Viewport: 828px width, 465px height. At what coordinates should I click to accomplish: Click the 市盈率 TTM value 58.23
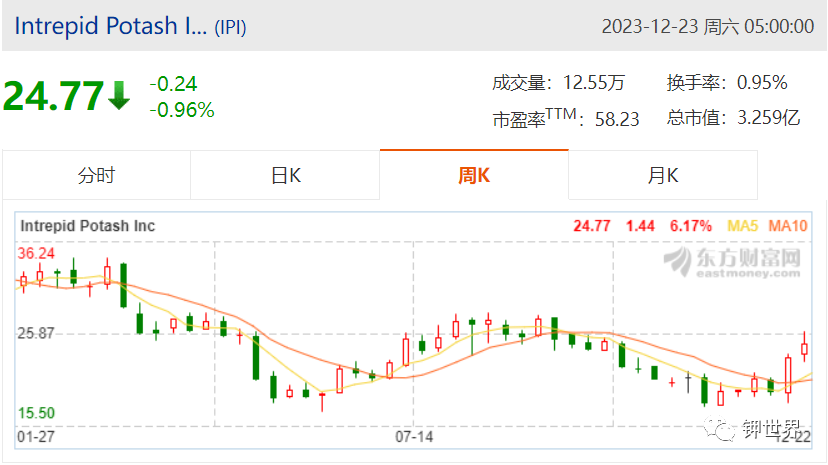tap(617, 119)
